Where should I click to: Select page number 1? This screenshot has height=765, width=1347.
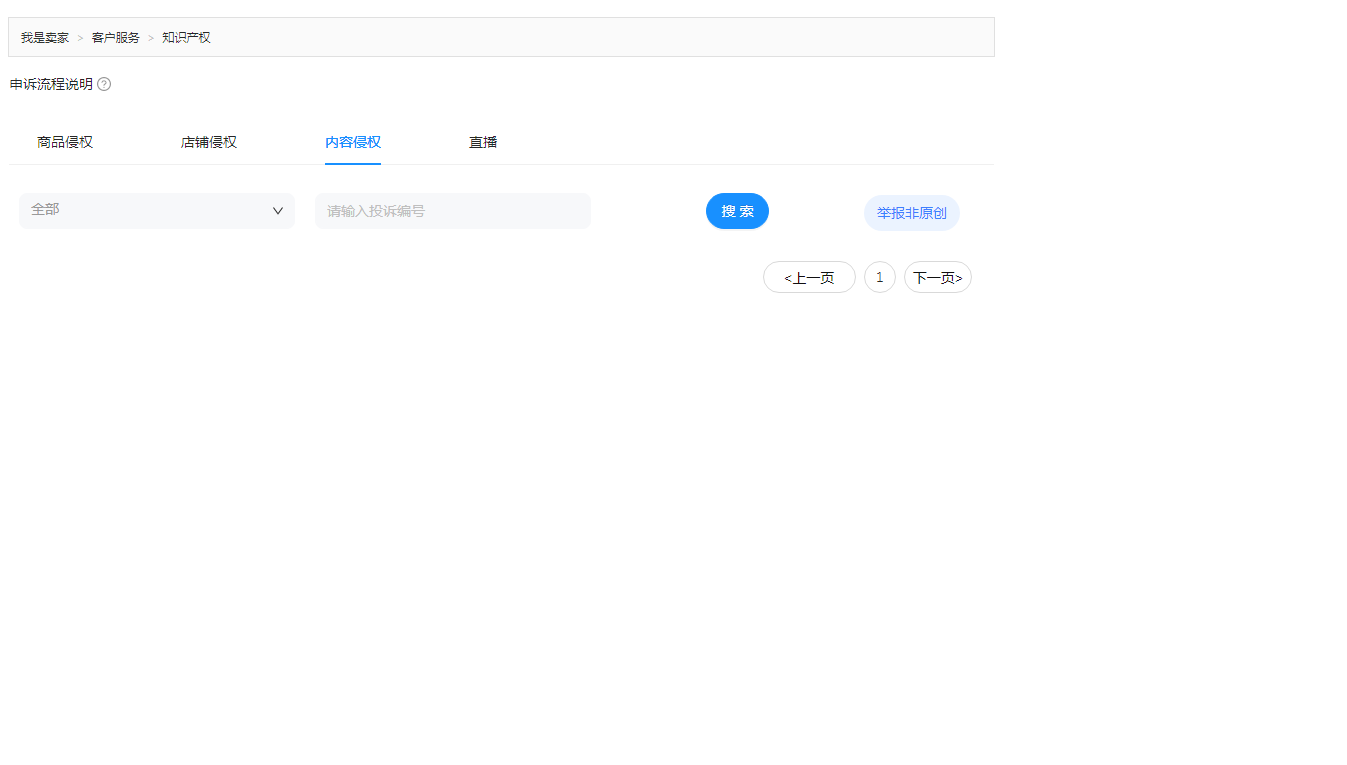pyautogui.click(x=880, y=277)
